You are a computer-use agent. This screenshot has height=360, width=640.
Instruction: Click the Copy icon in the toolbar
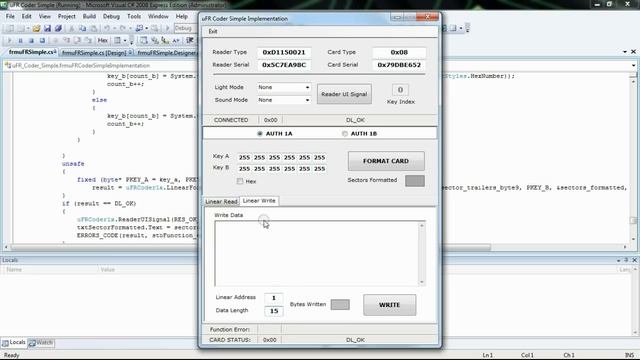point(82,28)
